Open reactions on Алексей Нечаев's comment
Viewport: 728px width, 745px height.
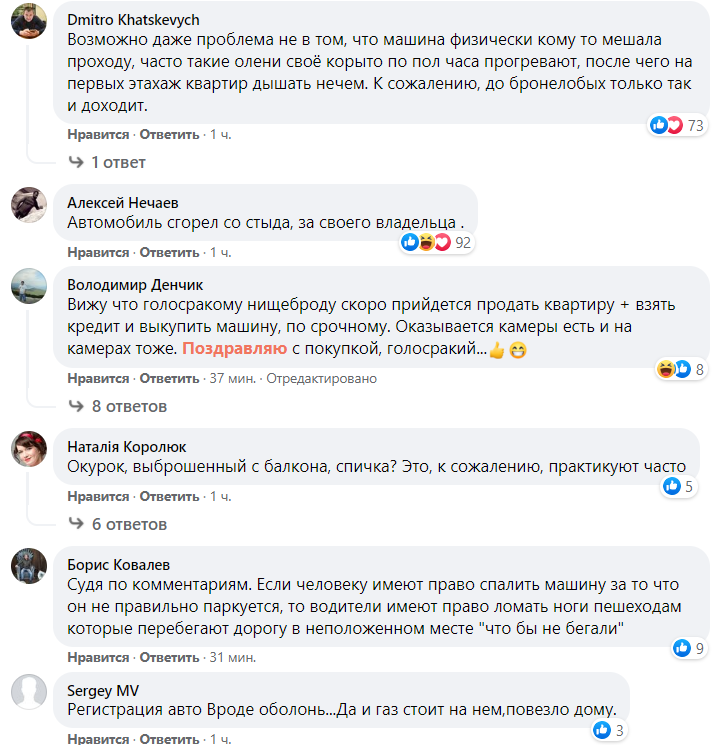point(425,242)
